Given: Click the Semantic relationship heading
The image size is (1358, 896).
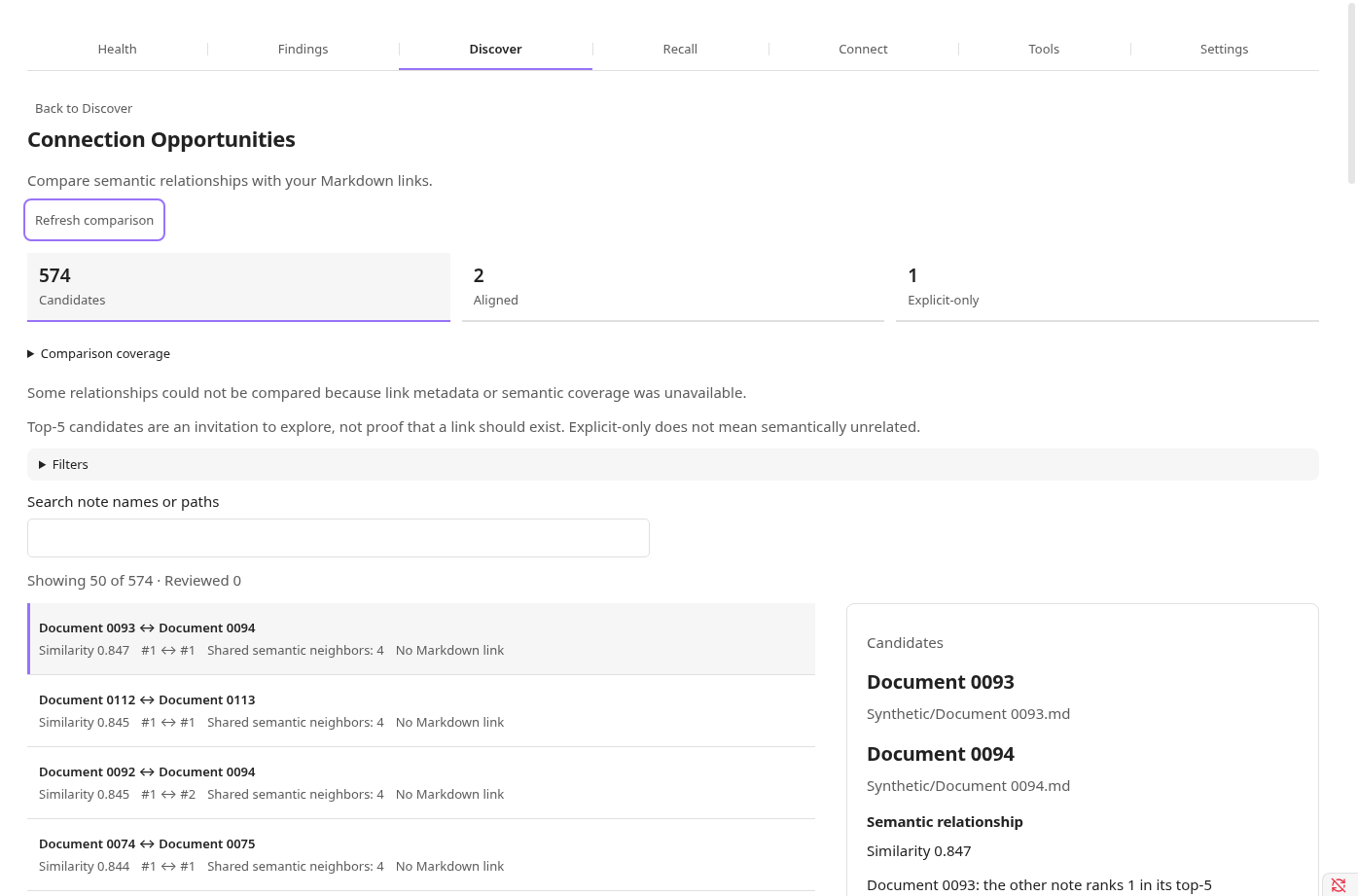Looking at the screenshot, I should pyautogui.click(x=945, y=822).
